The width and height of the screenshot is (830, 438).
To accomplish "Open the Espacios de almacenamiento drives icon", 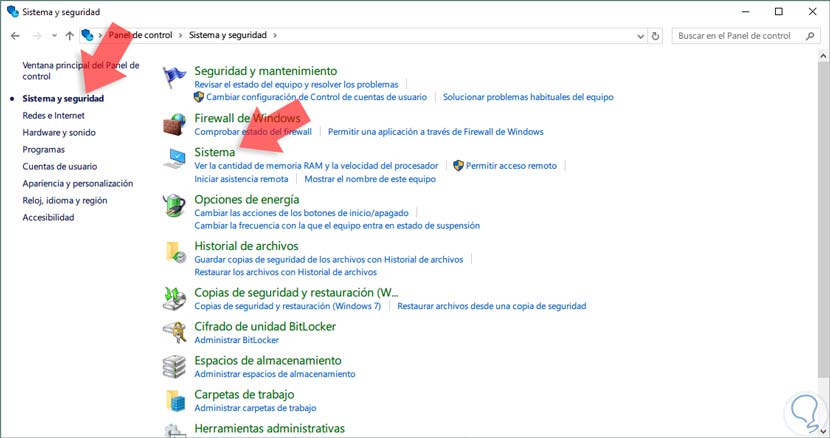I will (x=174, y=367).
